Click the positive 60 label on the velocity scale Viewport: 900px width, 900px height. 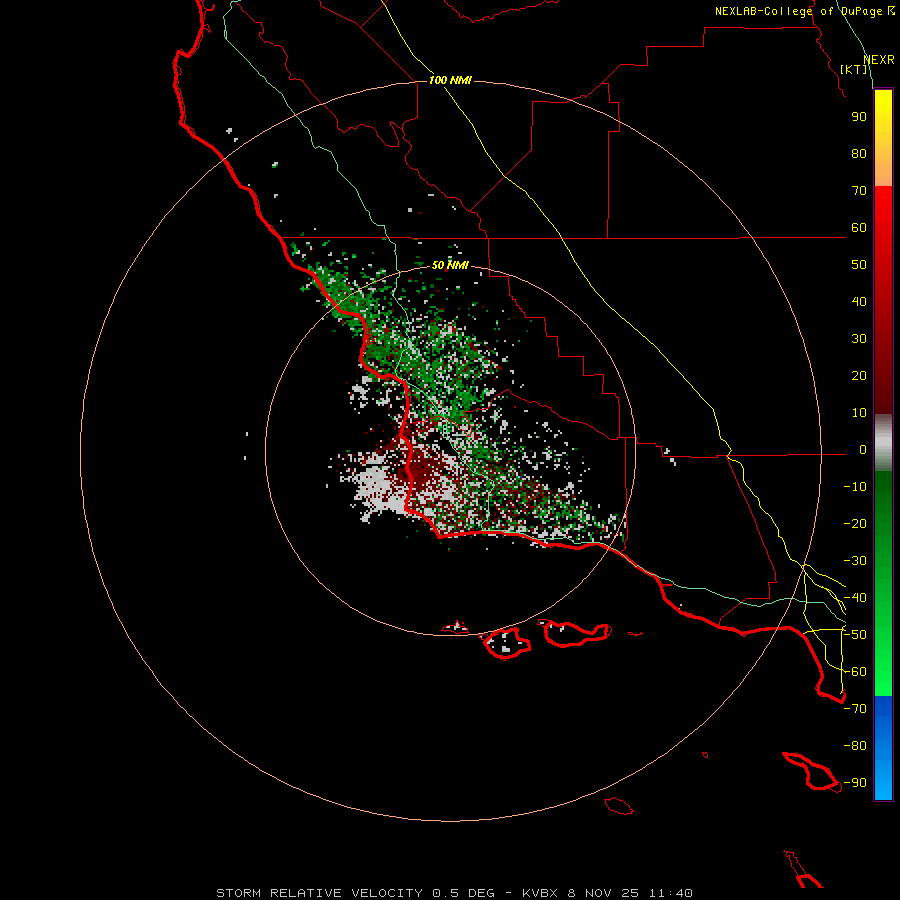859,228
